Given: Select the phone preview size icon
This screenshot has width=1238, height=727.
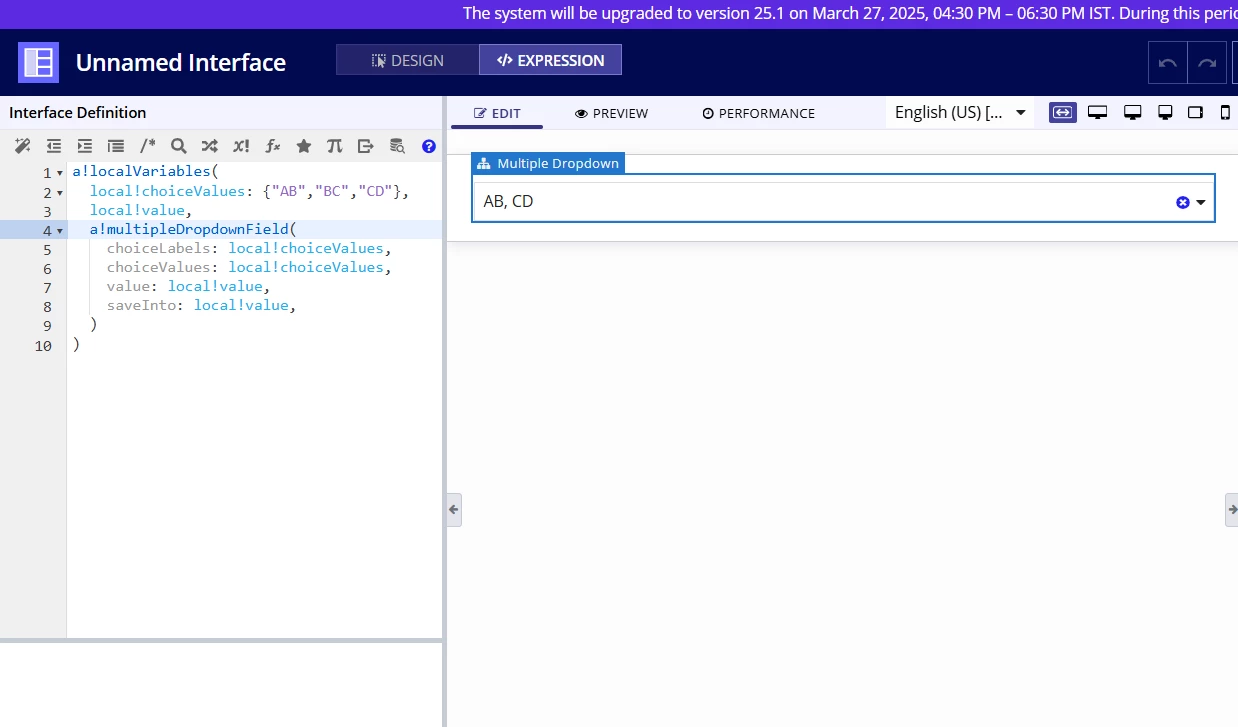Looking at the screenshot, I should click(x=1225, y=112).
